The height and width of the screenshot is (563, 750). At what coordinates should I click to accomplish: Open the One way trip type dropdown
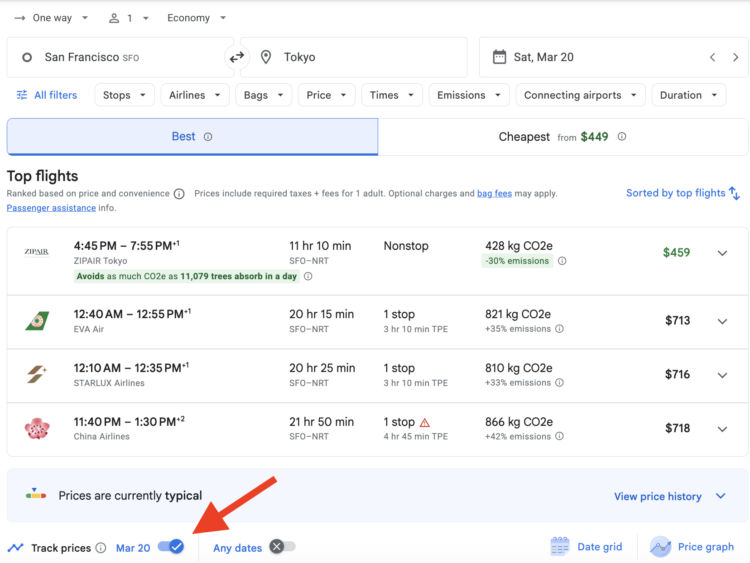tap(51, 18)
